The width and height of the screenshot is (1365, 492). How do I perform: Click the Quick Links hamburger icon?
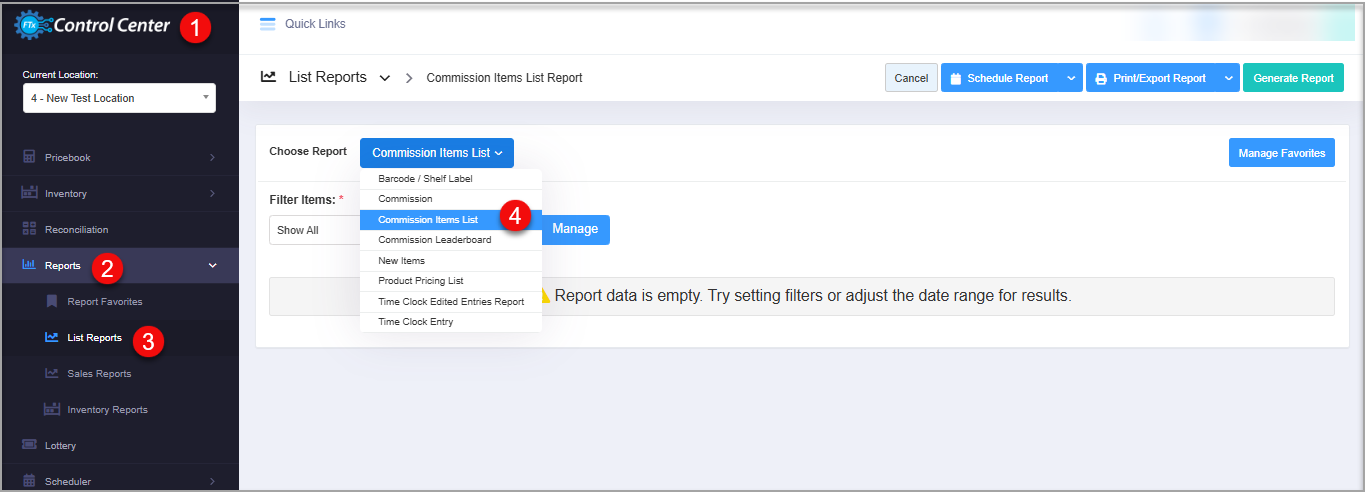point(267,23)
